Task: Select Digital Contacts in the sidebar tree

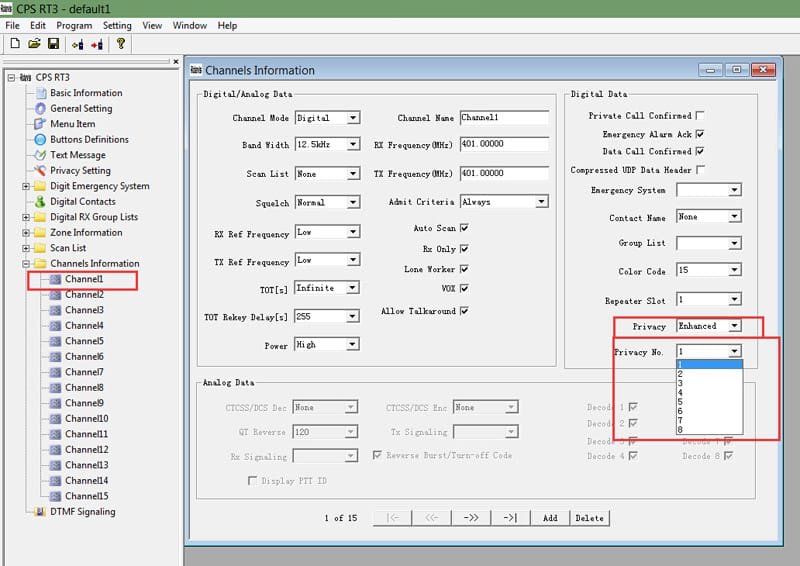Action: (x=83, y=202)
